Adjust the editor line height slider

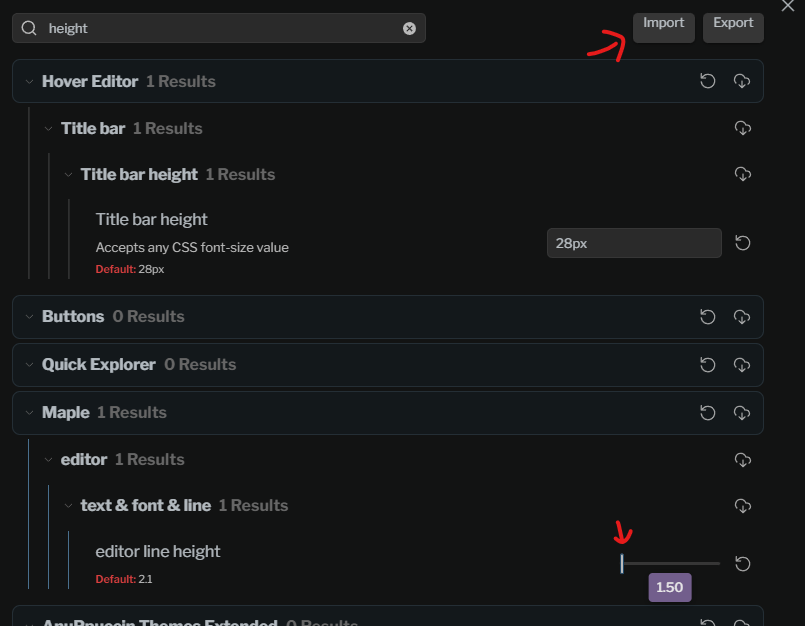point(668,563)
